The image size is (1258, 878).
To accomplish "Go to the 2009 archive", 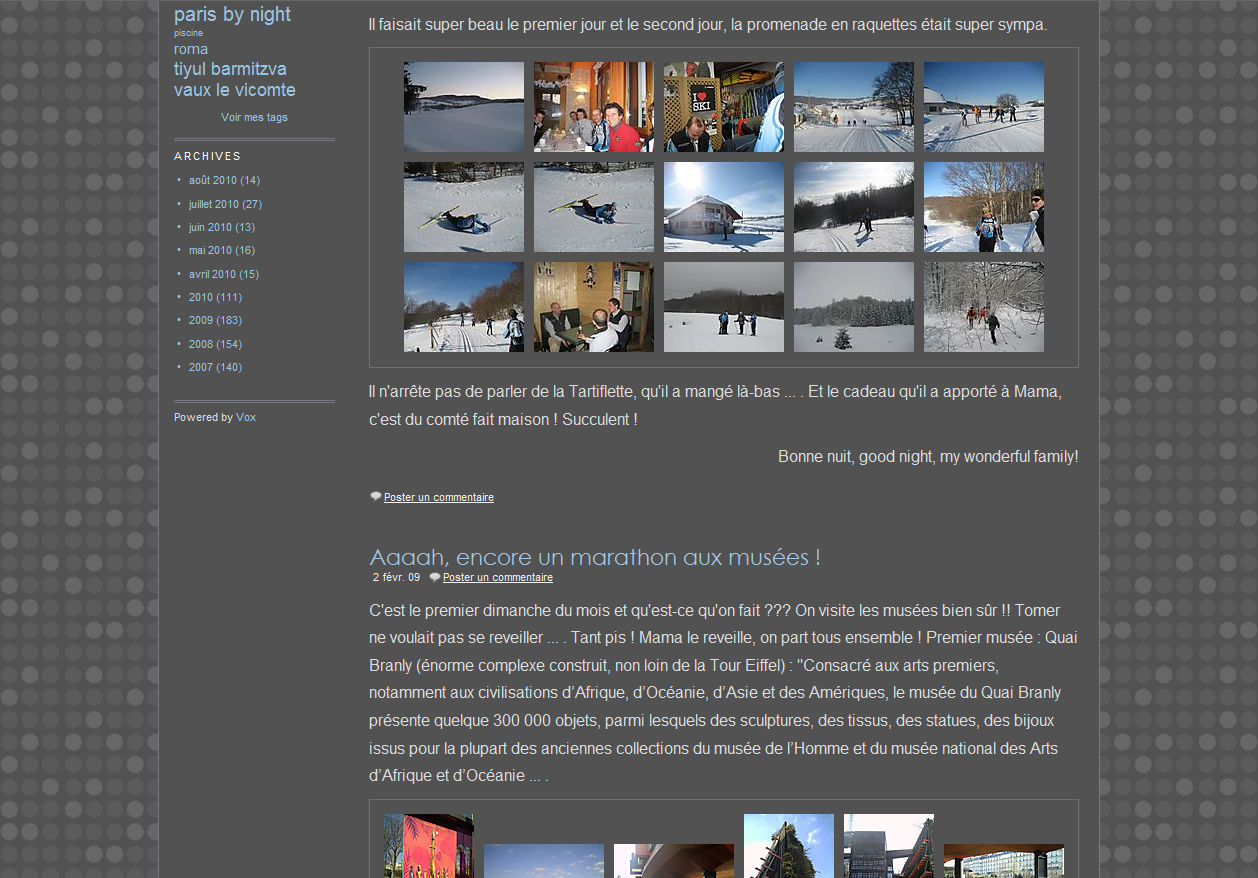I will (201, 320).
